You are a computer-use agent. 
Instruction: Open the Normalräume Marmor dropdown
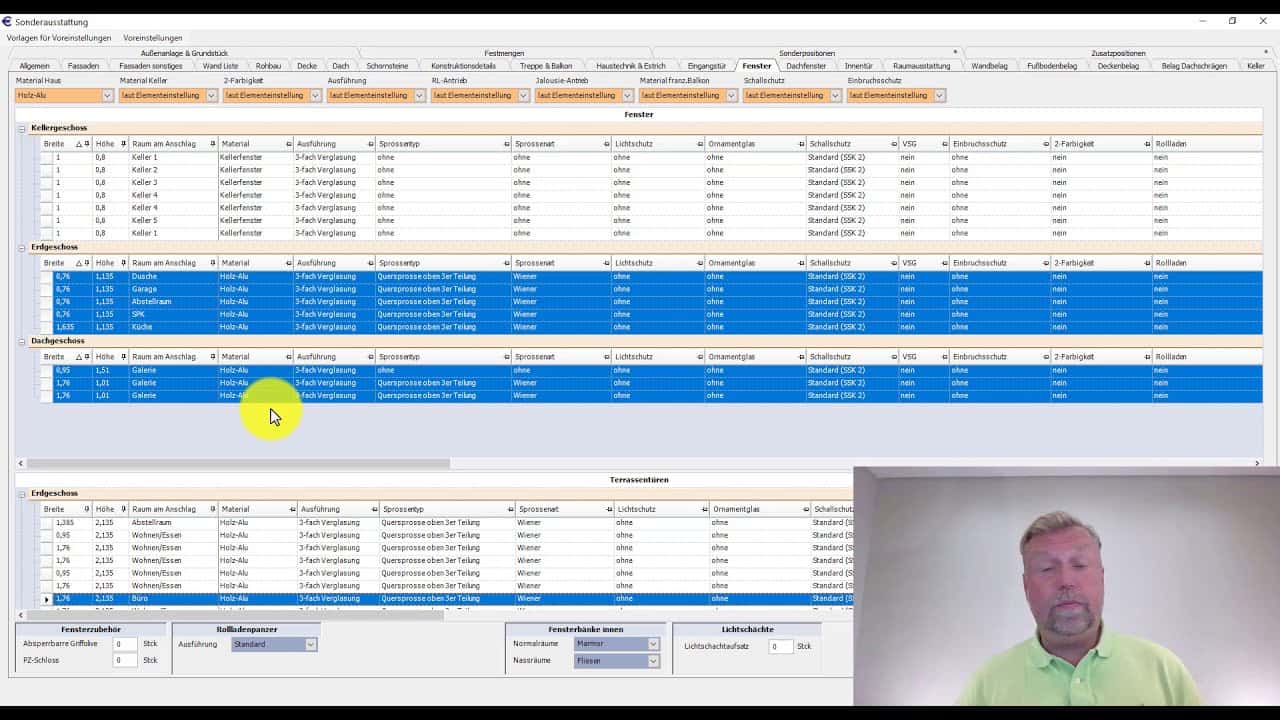click(653, 644)
